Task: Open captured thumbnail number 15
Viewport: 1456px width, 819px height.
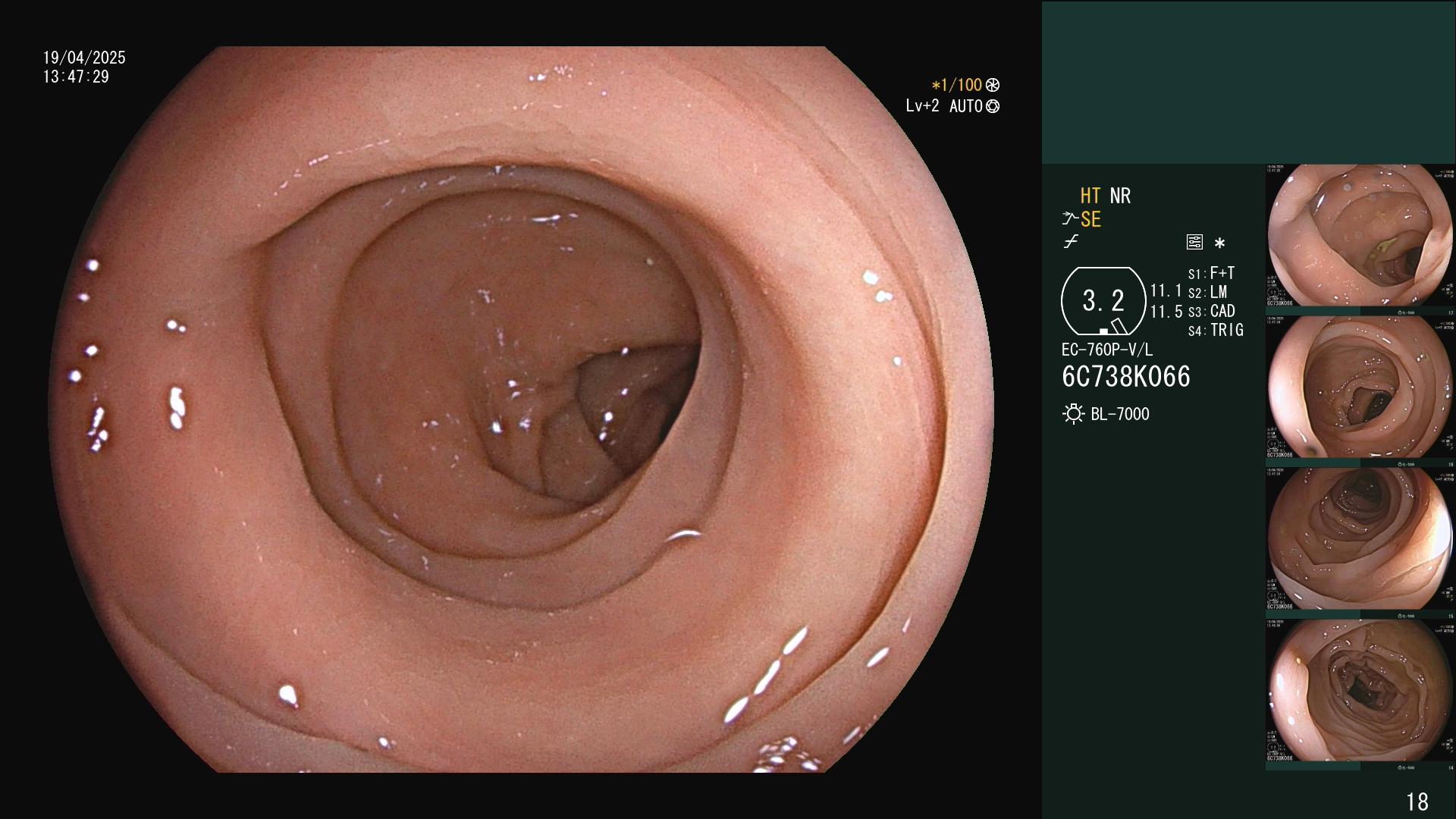Action: [1360, 539]
